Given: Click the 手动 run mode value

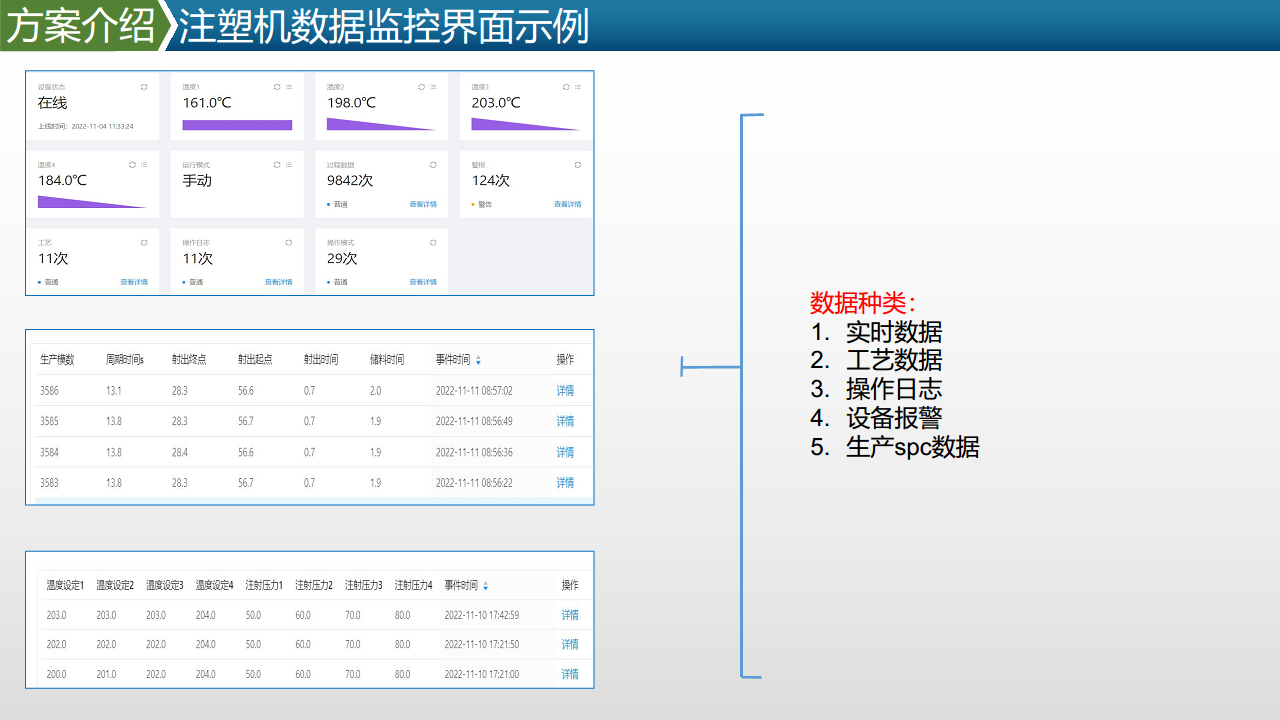Looking at the screenshot, I should [197, 181].
